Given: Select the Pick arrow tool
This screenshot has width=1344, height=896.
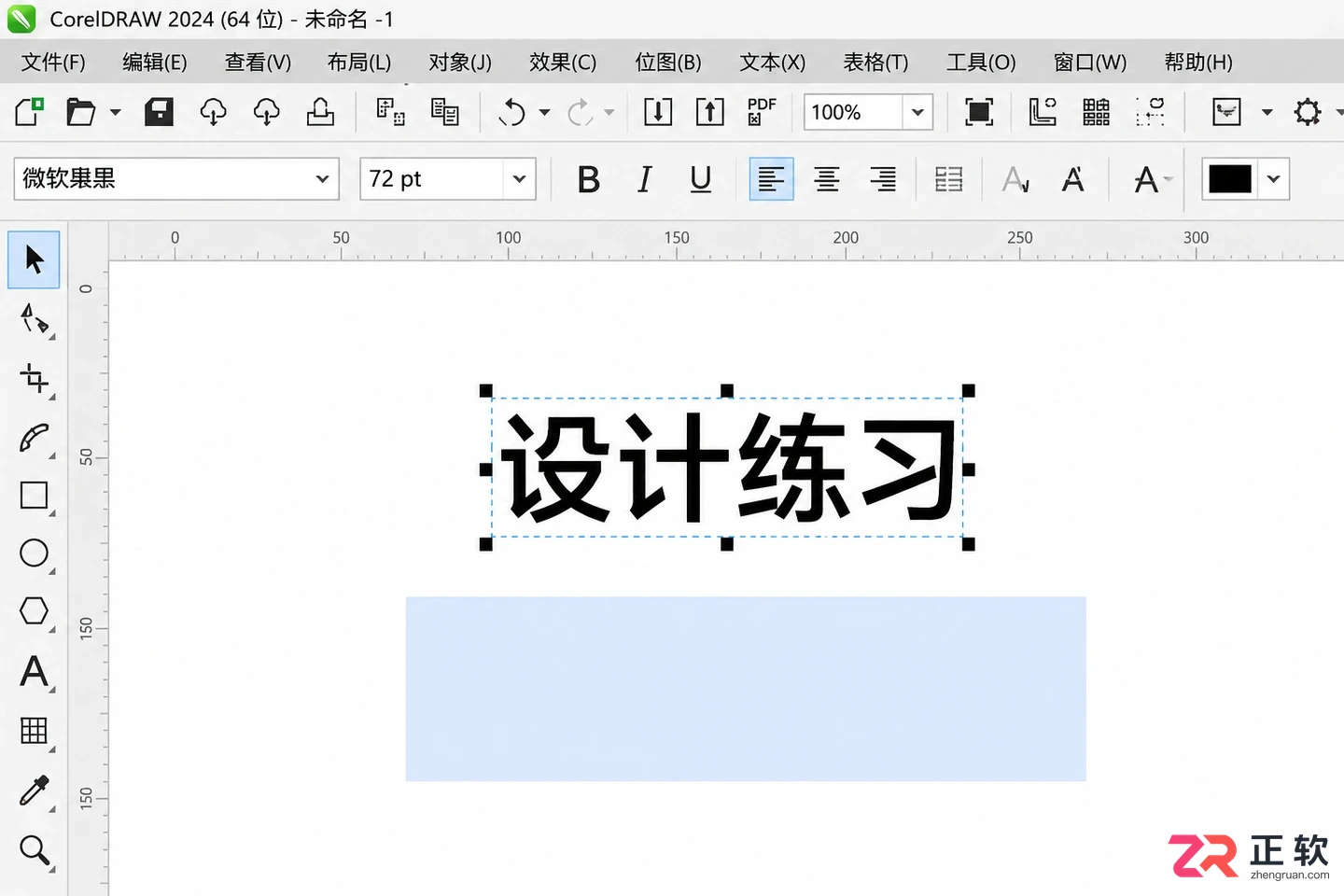Looking at the screenshot, I should tap(34, 259).
